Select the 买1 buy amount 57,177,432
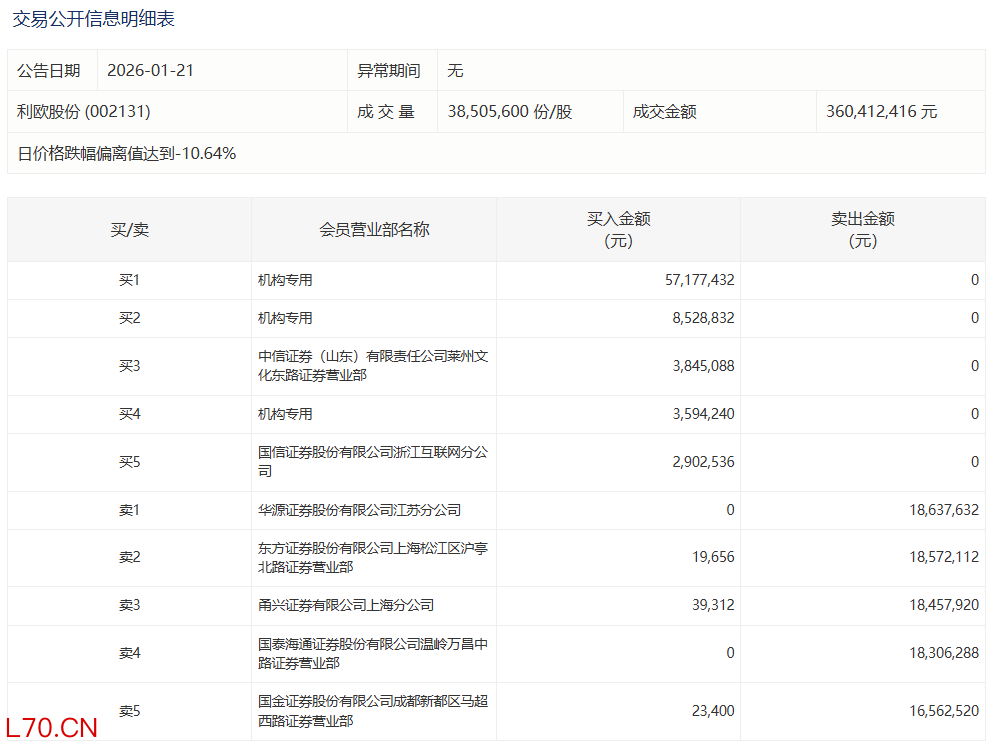This screenshot has width=990, height=748. pyautogui.click(x=699, y=280)
